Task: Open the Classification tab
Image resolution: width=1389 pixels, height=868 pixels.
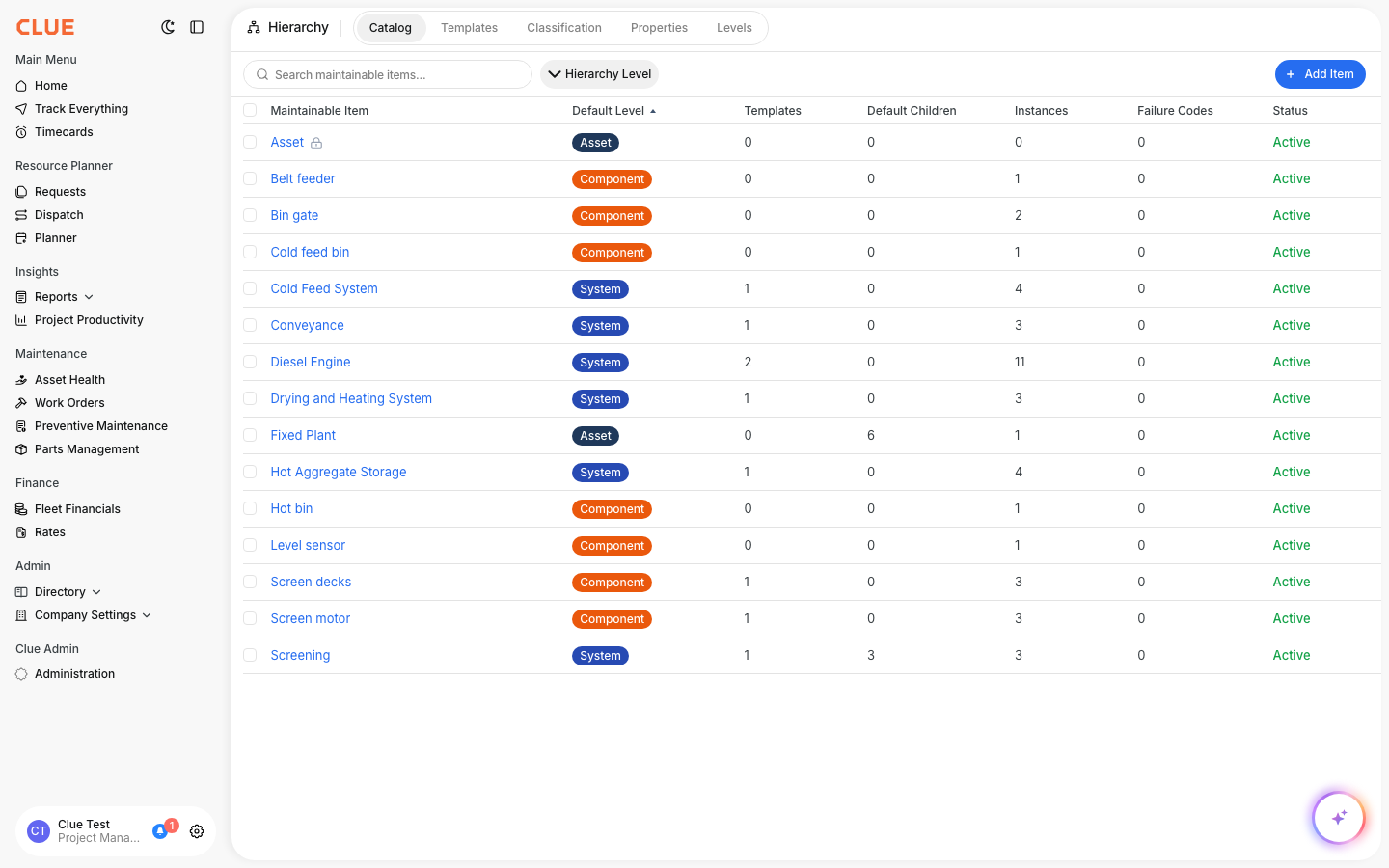Action: tap(563, 27)
